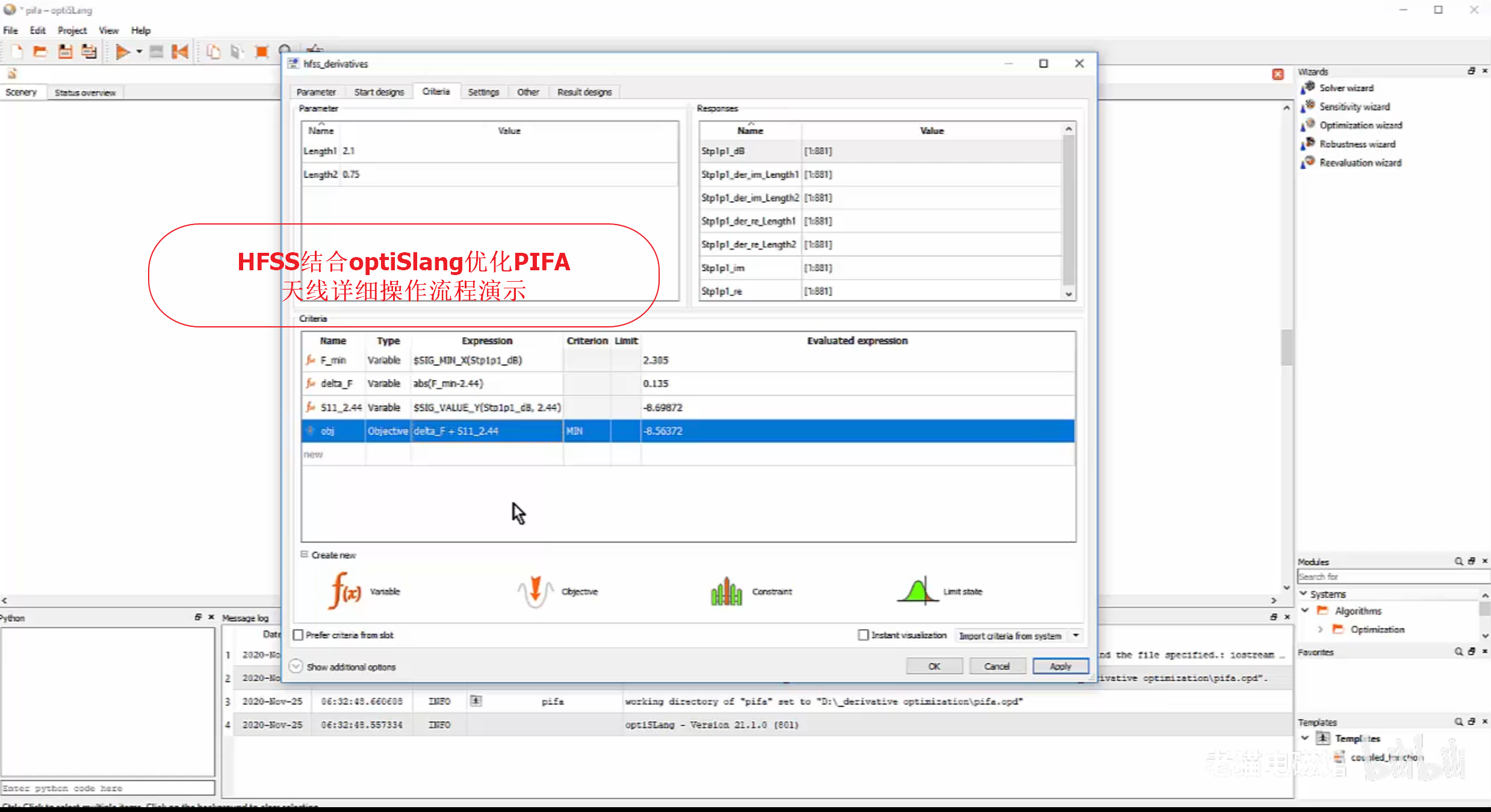Click the Constraint bars icon under Create new
1491x812 pixels.
point(726,591)
